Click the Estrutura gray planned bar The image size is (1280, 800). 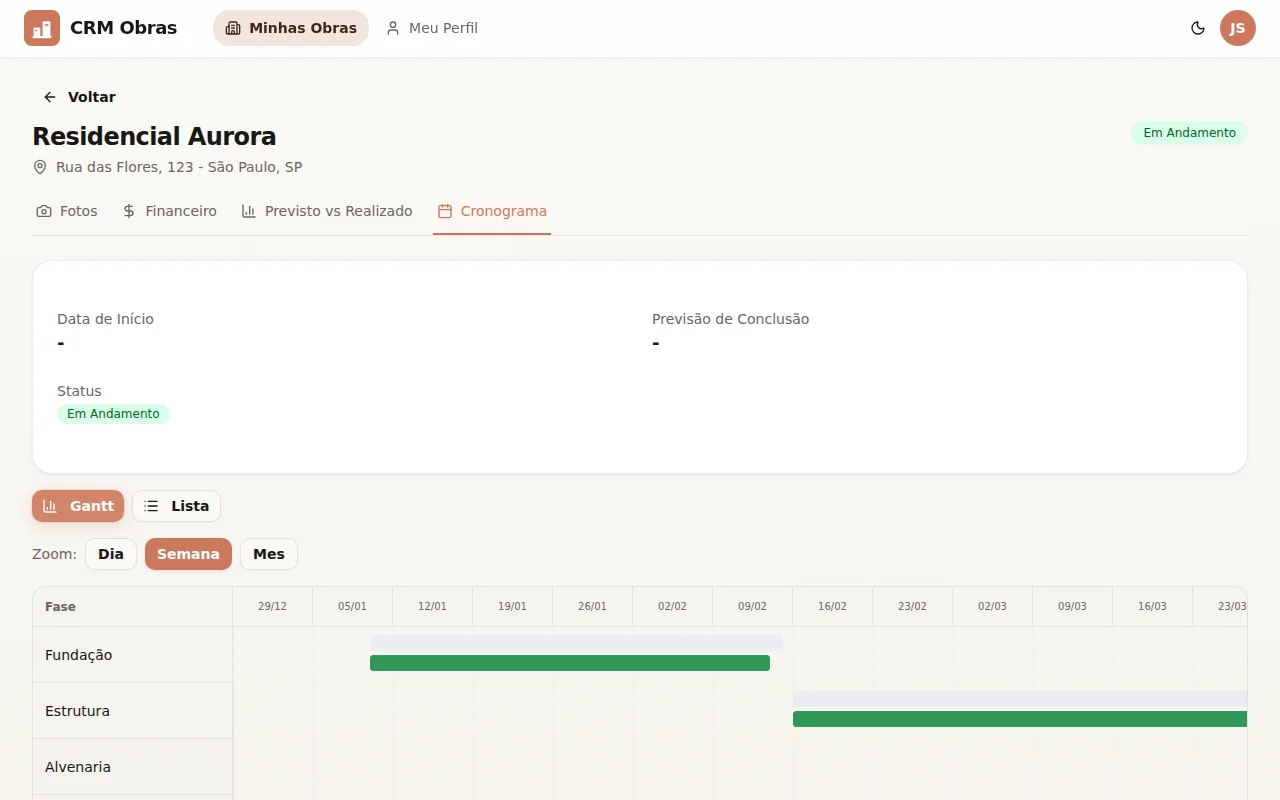(x=1020, y=698)
